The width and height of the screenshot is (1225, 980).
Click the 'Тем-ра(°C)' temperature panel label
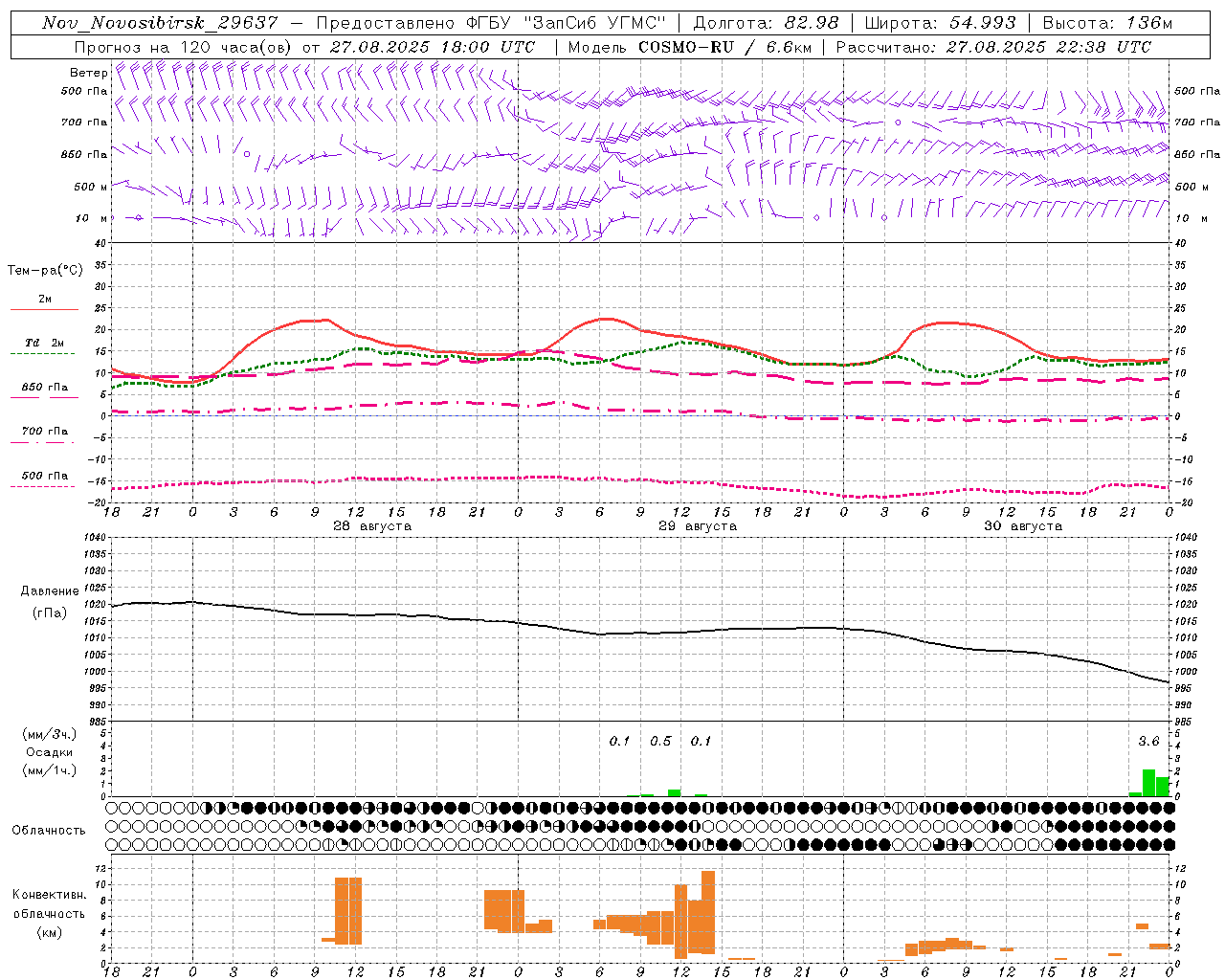pyautogui.click(x=45, y=271)
